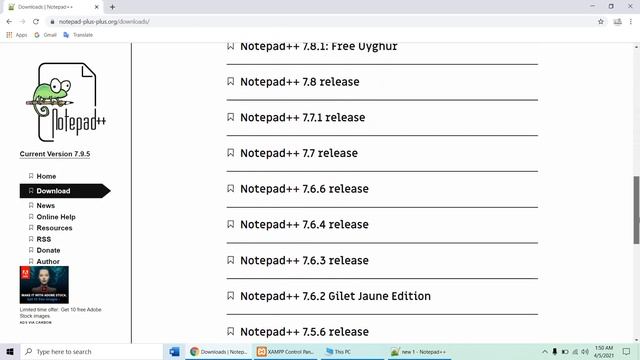640x360 pixels.
Task: Open Notepad++ 7.6.6 release link
Action: coord(304,189)
